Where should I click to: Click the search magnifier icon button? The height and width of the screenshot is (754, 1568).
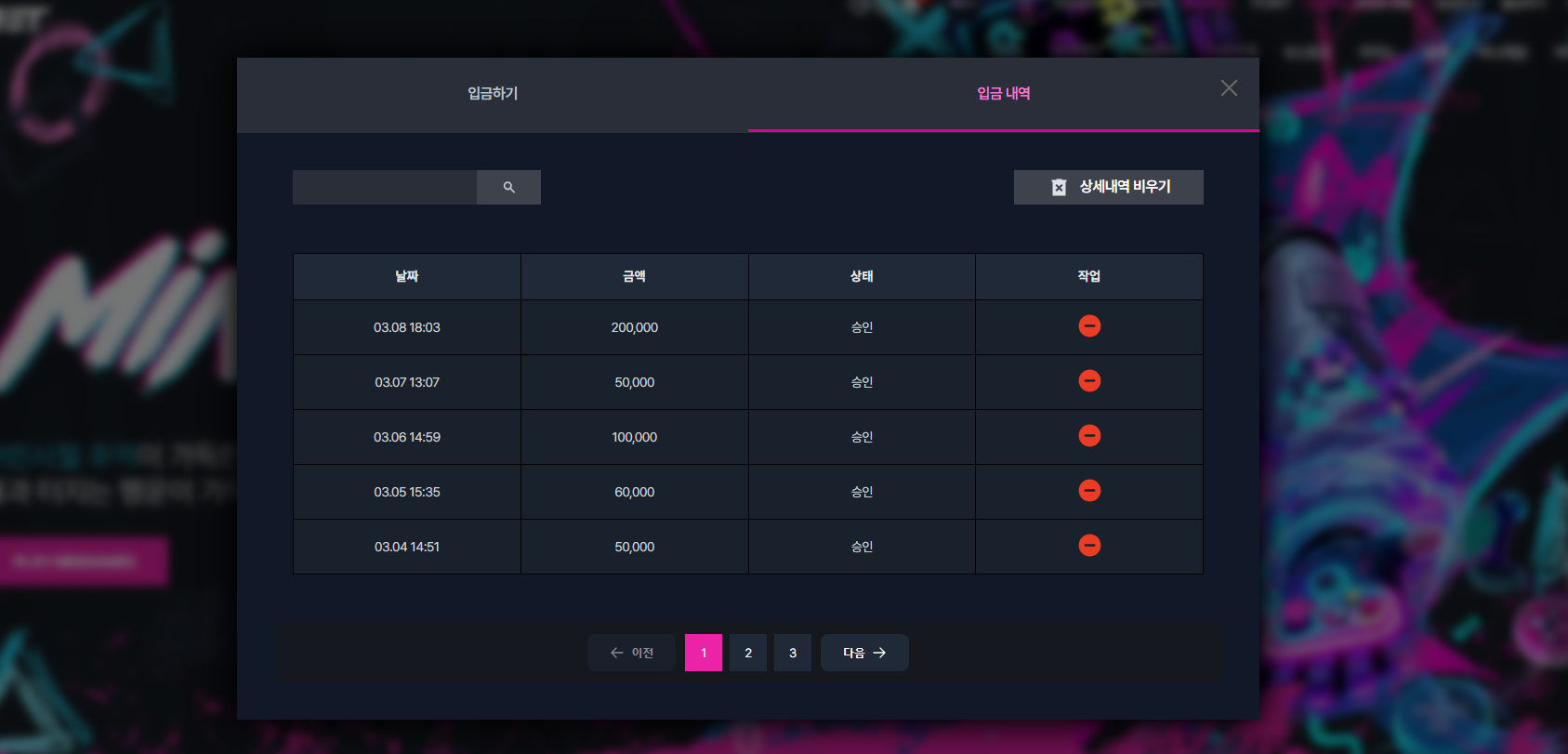pos(508,187)
